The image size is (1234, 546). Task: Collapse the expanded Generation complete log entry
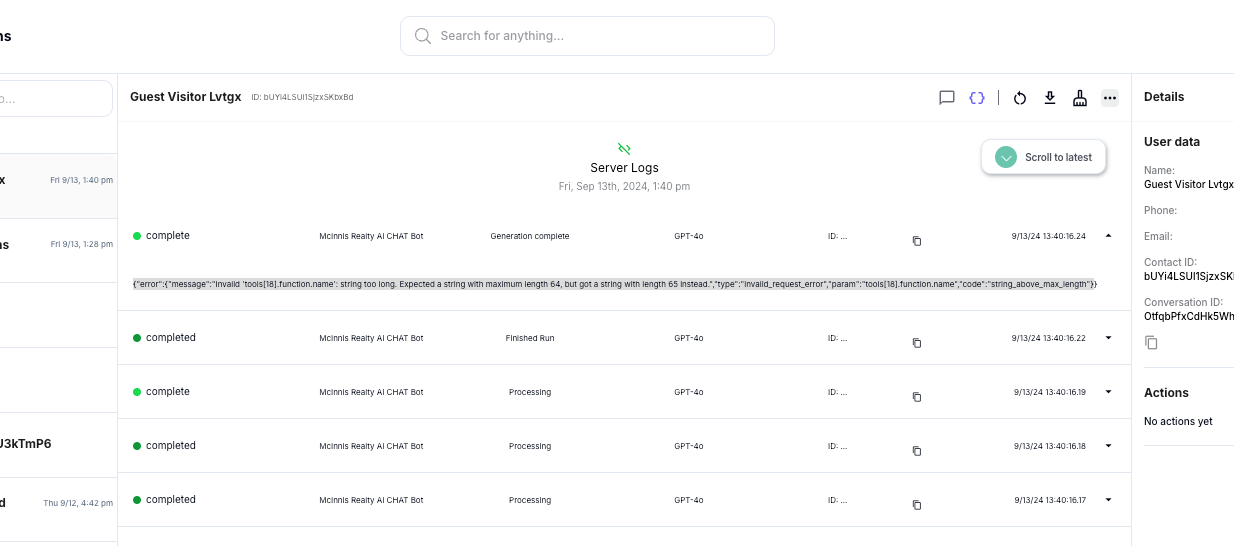click(1108, 236)
